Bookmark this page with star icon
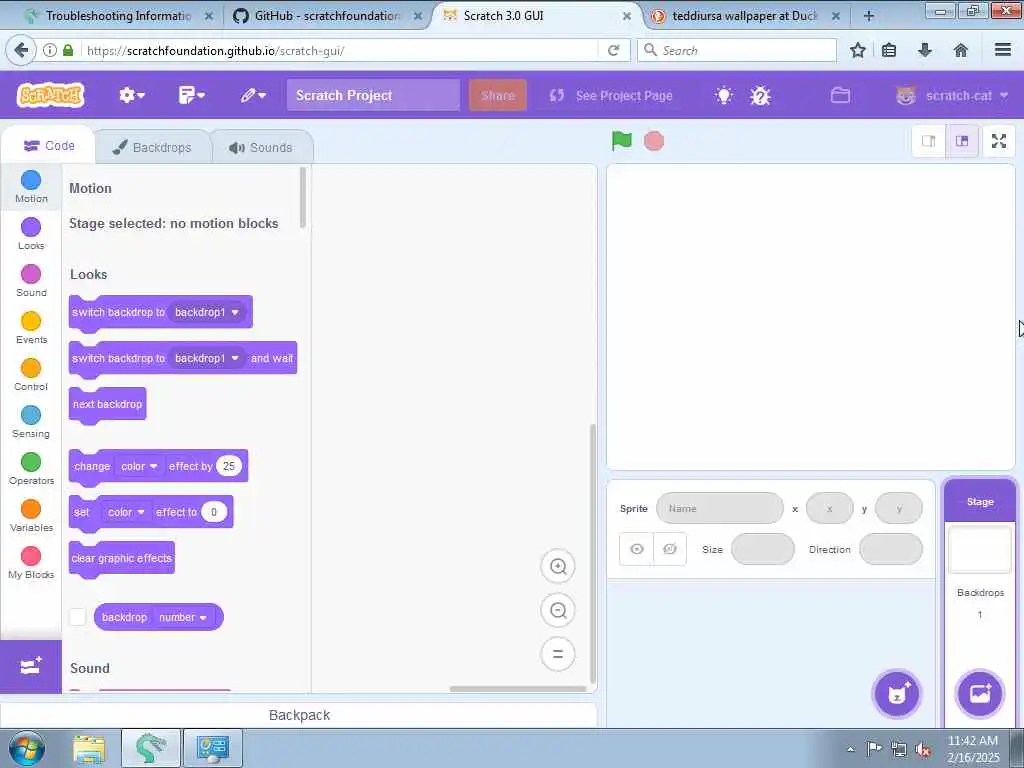The image size is (1024, 768). pos(857,50)
